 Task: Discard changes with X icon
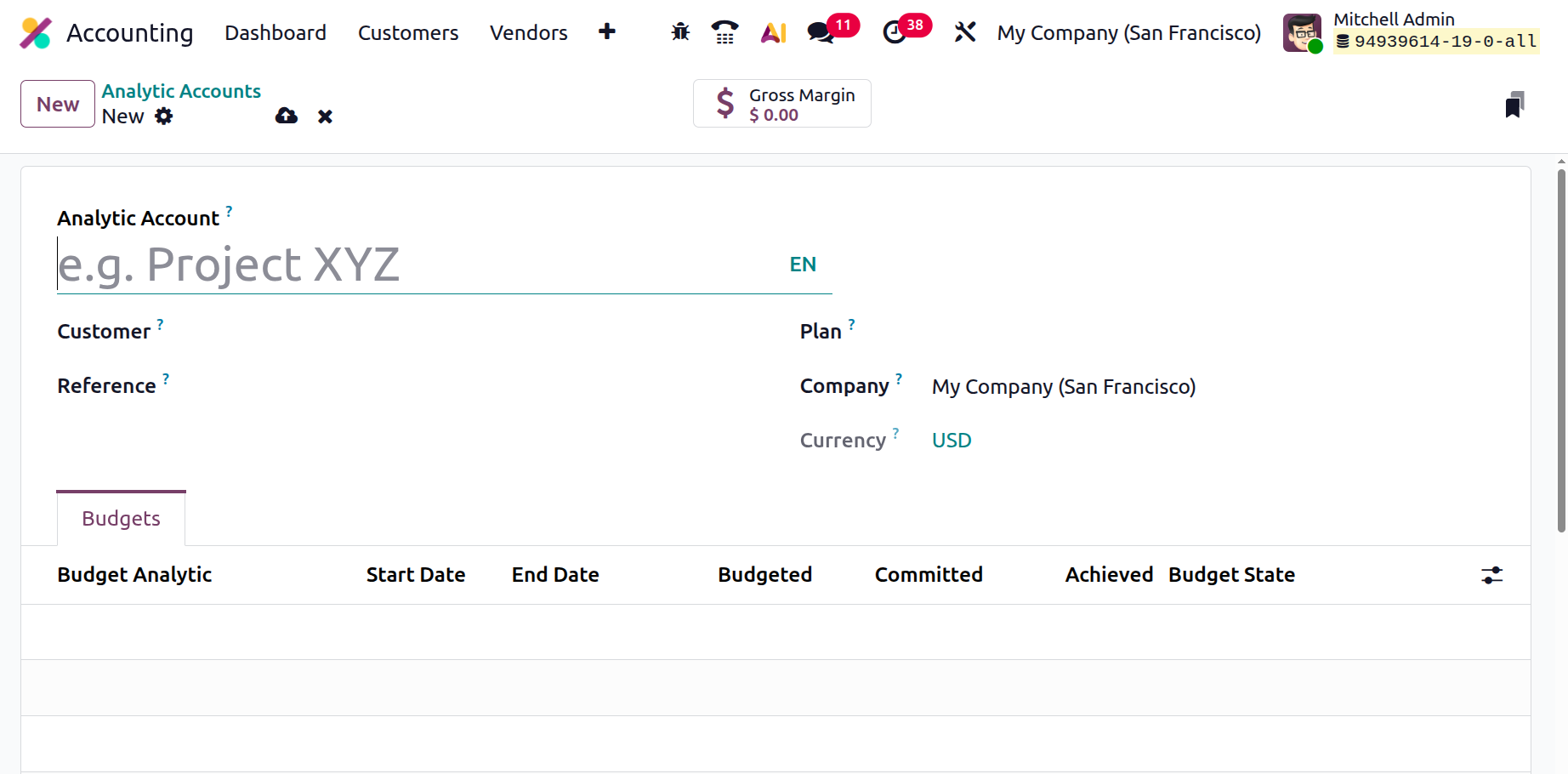coord(325,117)
